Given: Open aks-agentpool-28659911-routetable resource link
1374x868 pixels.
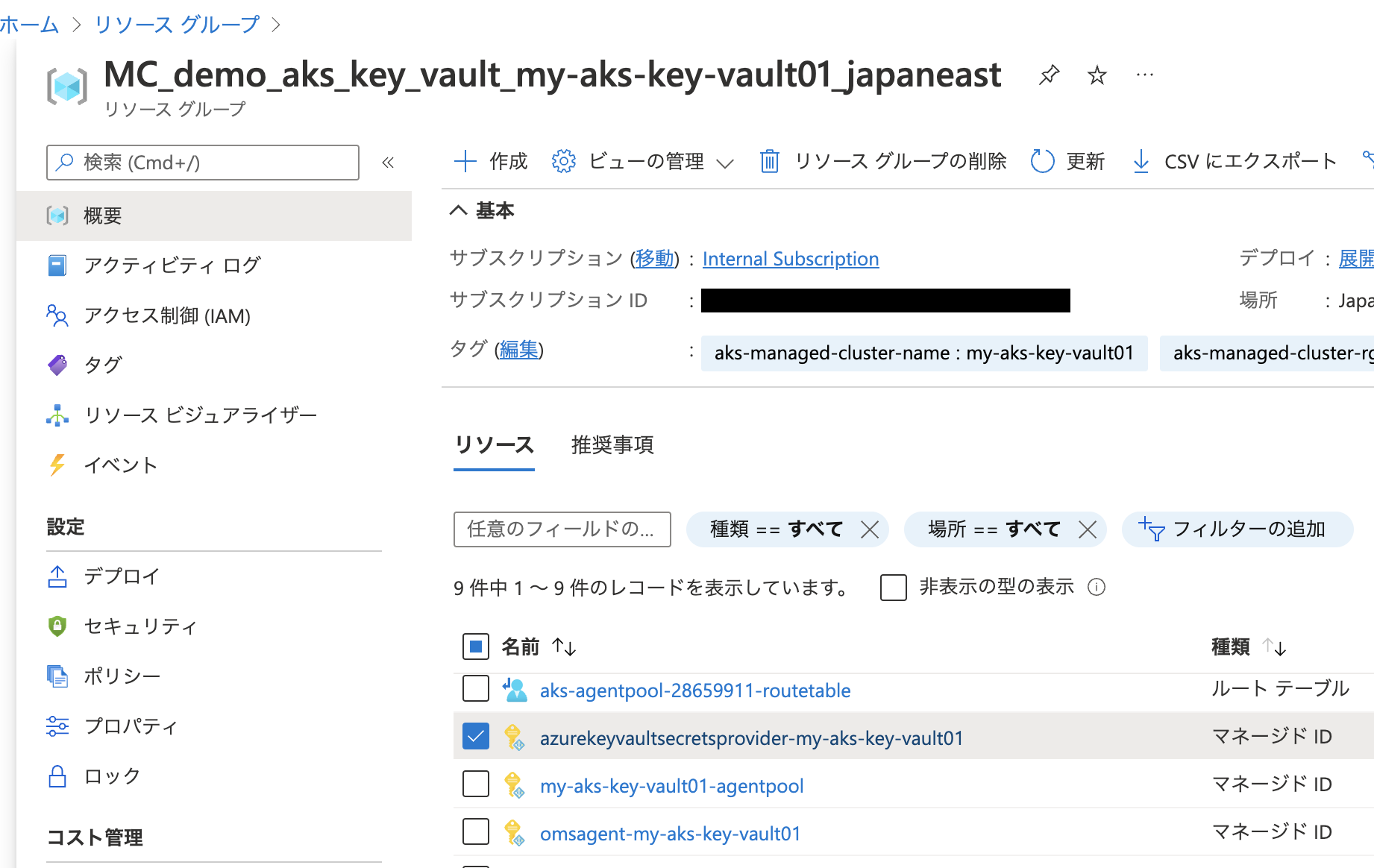Looking at the screenshot, I should (695, 691).
